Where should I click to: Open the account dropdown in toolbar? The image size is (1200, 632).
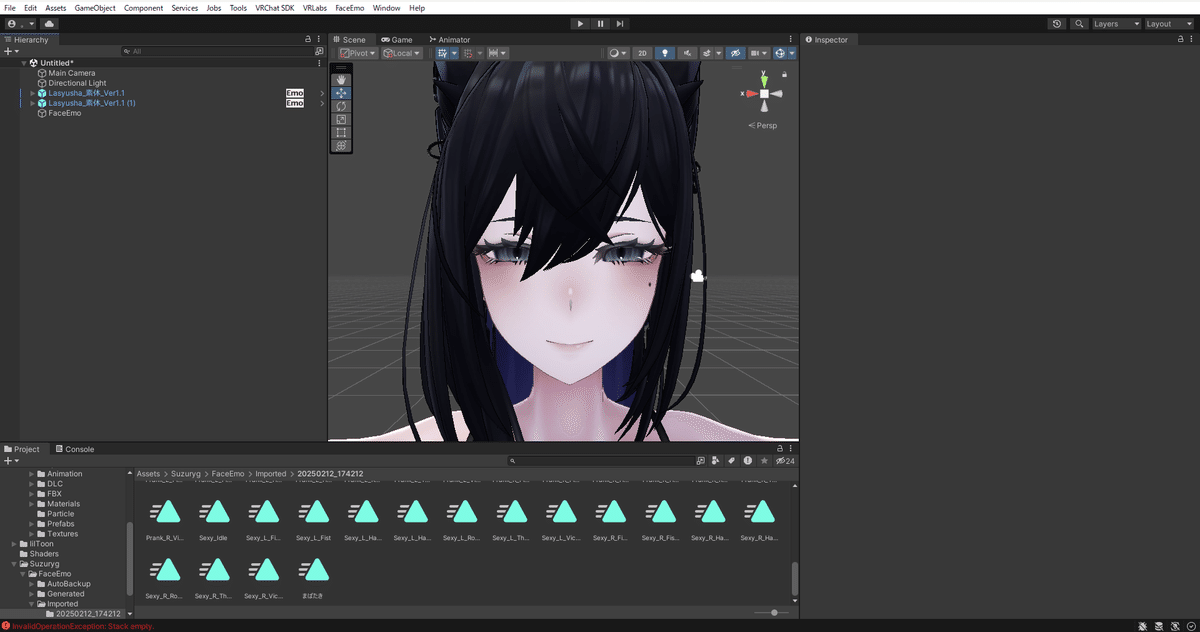point(21,23)
